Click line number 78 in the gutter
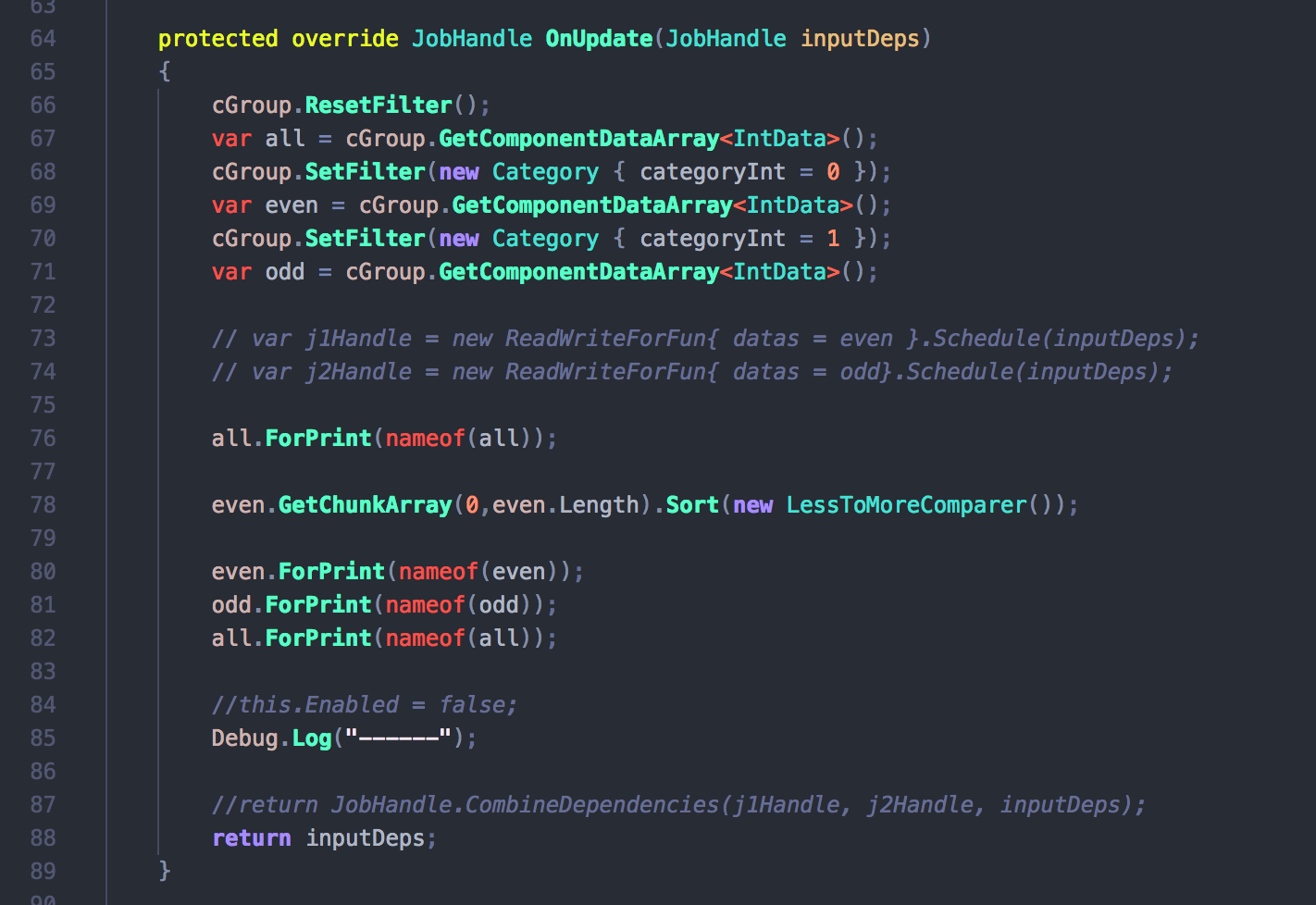The height and width of the screenshot is (905, 1316). tap(43, 505)
